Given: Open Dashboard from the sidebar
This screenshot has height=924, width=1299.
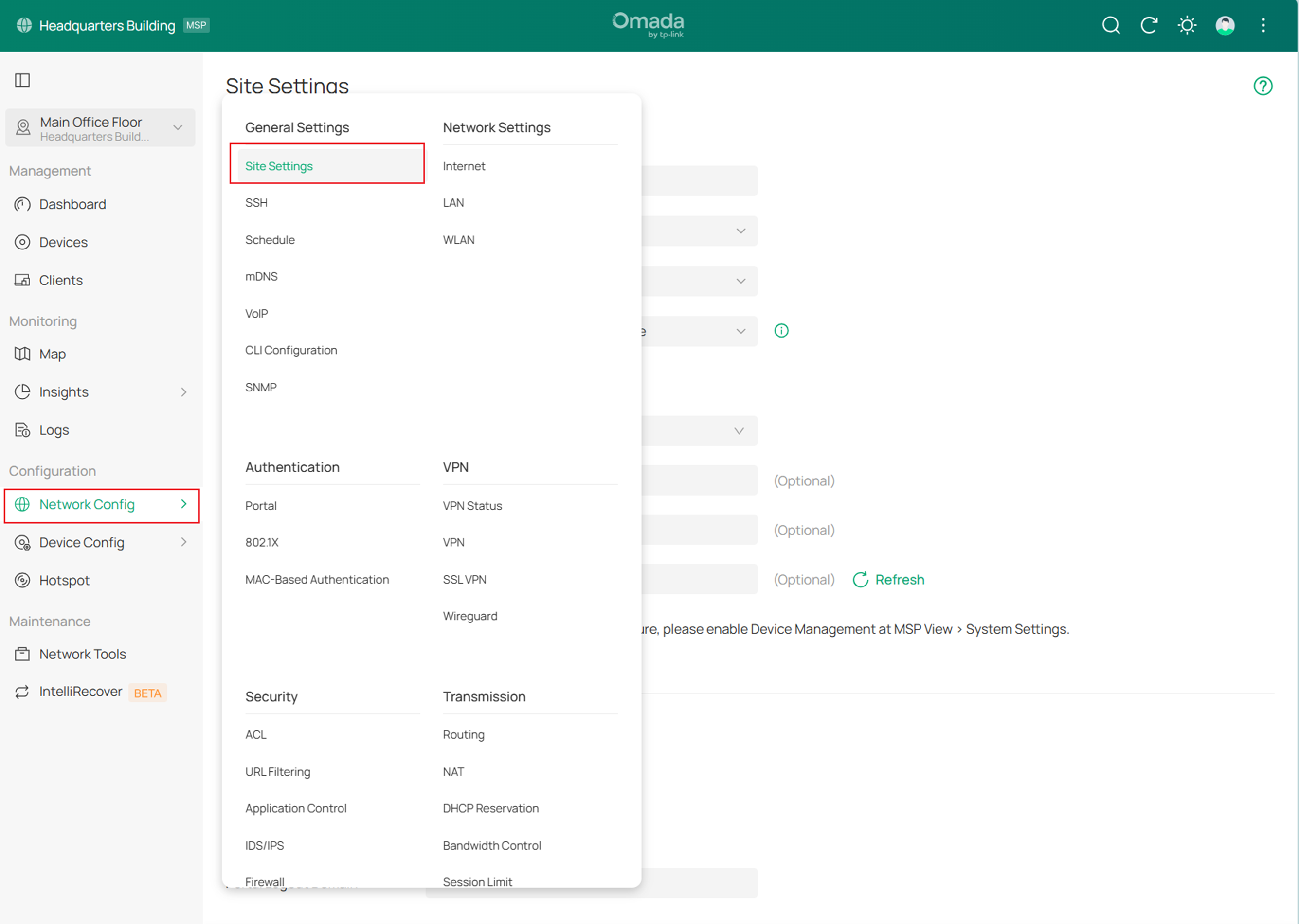Looking at the screenshot, I should 72,204.
